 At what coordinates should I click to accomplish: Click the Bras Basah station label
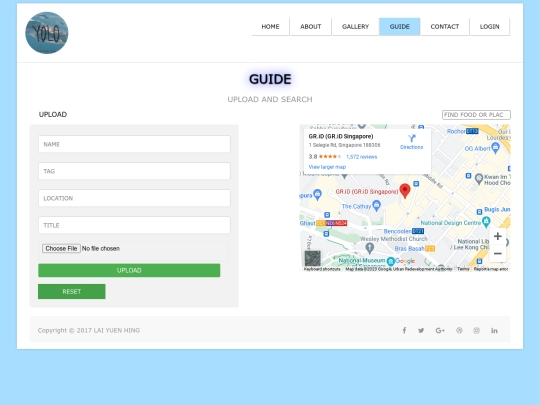(414, 248)
